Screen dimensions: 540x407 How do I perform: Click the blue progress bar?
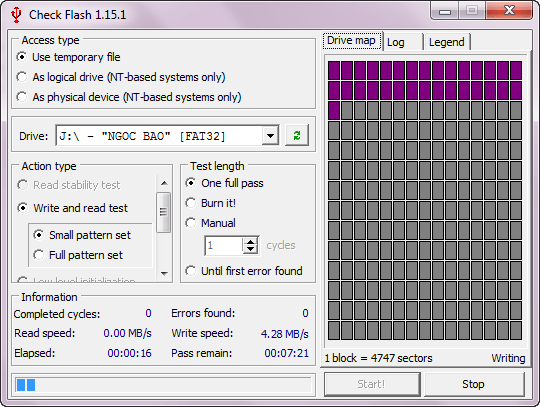point(163,385)
